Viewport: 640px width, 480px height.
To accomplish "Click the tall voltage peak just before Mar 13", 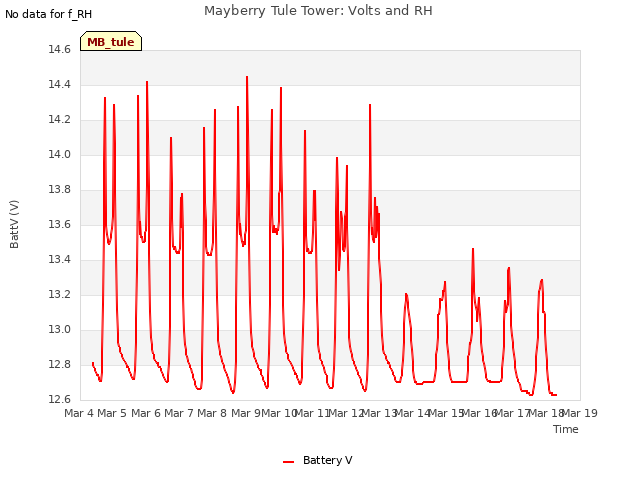I will (x=370, y=105).
